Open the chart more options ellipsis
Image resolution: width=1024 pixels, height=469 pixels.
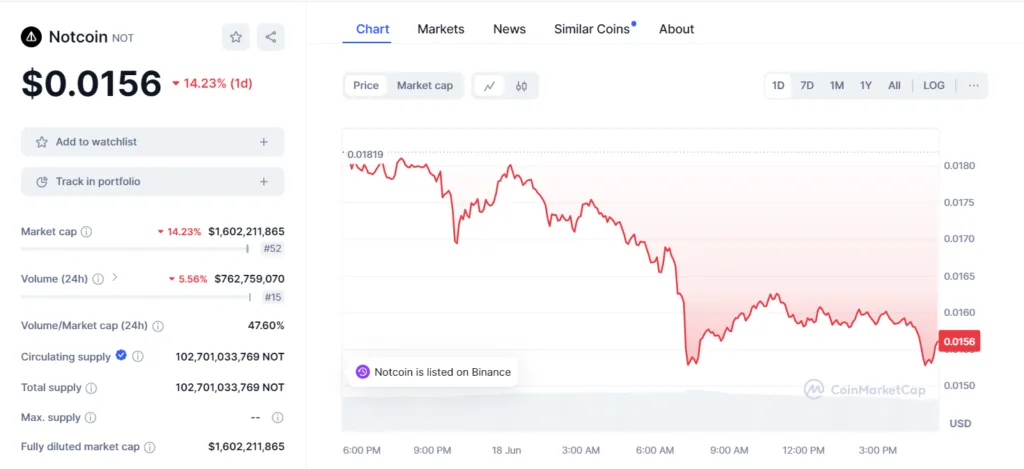pos(974,86)
